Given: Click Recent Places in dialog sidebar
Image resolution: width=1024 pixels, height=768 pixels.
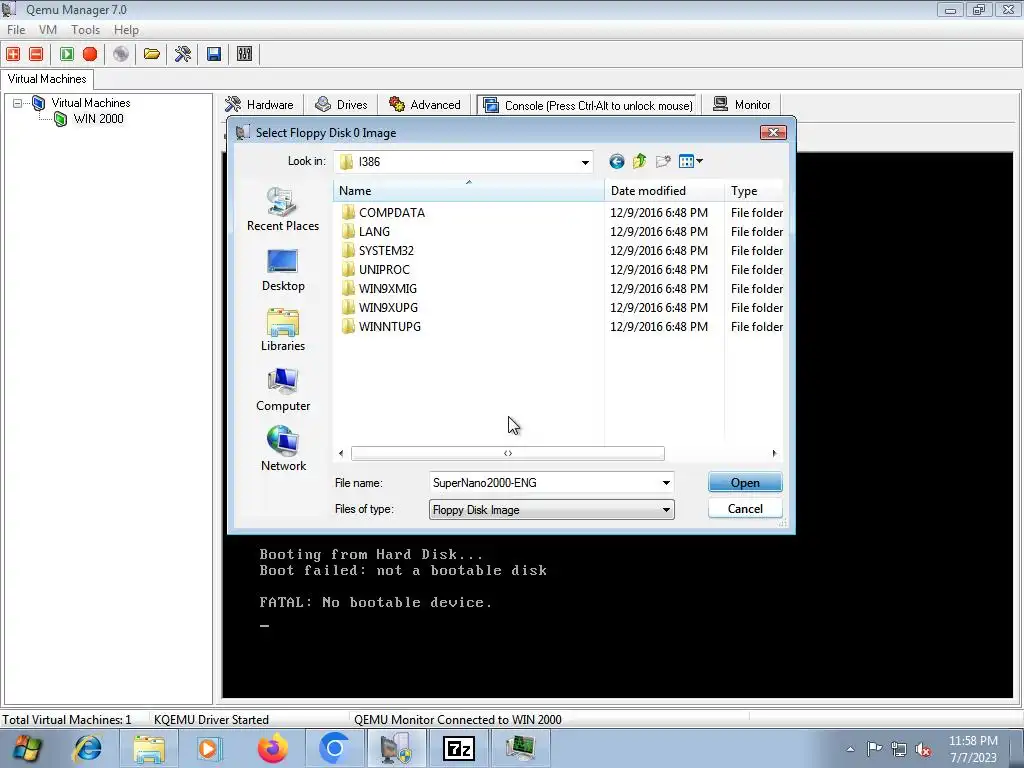Looking at the screenshot, I should coord(283,209).
